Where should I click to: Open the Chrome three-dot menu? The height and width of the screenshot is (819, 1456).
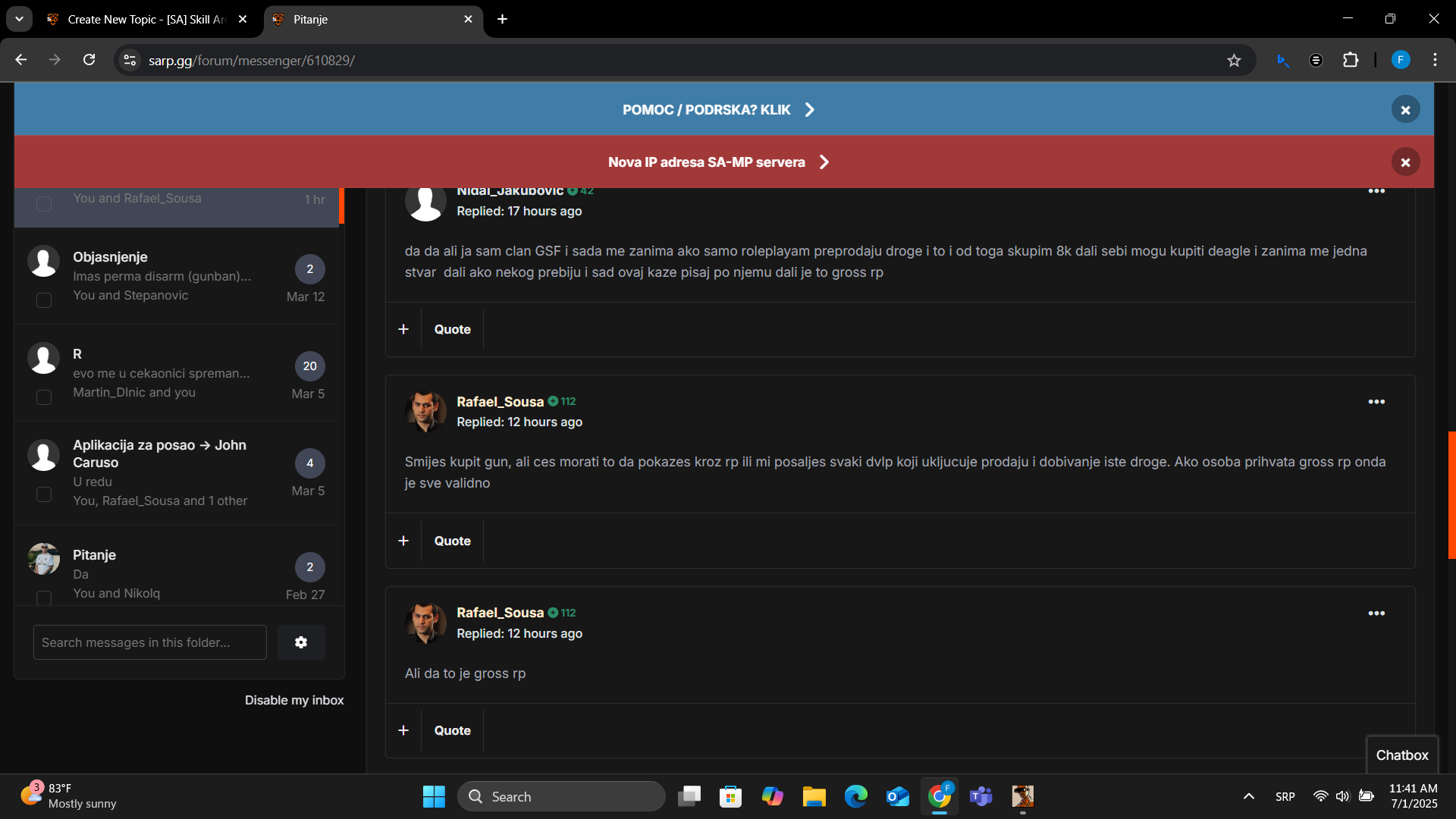tap(1435, 60)
